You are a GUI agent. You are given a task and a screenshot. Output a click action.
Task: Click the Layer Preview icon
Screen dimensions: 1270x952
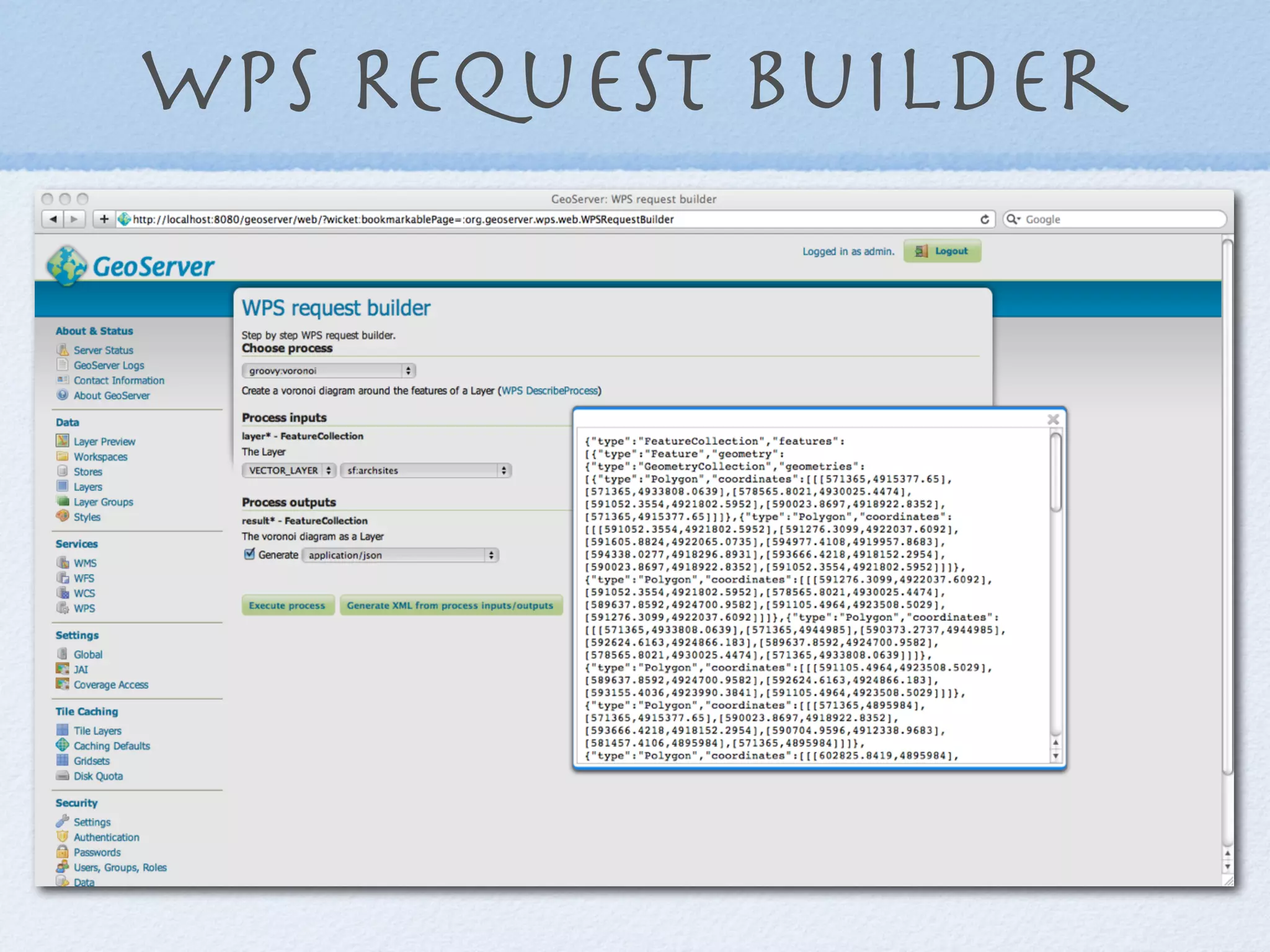63,441
